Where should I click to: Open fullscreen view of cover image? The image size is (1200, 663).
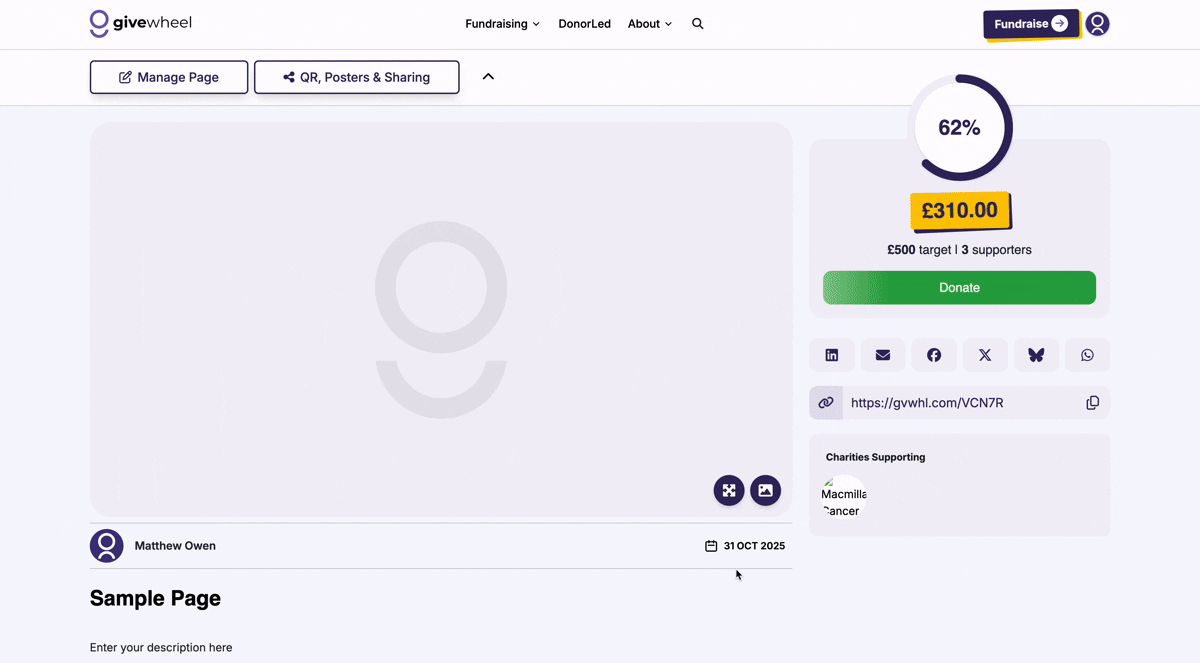tap(729, 490)
